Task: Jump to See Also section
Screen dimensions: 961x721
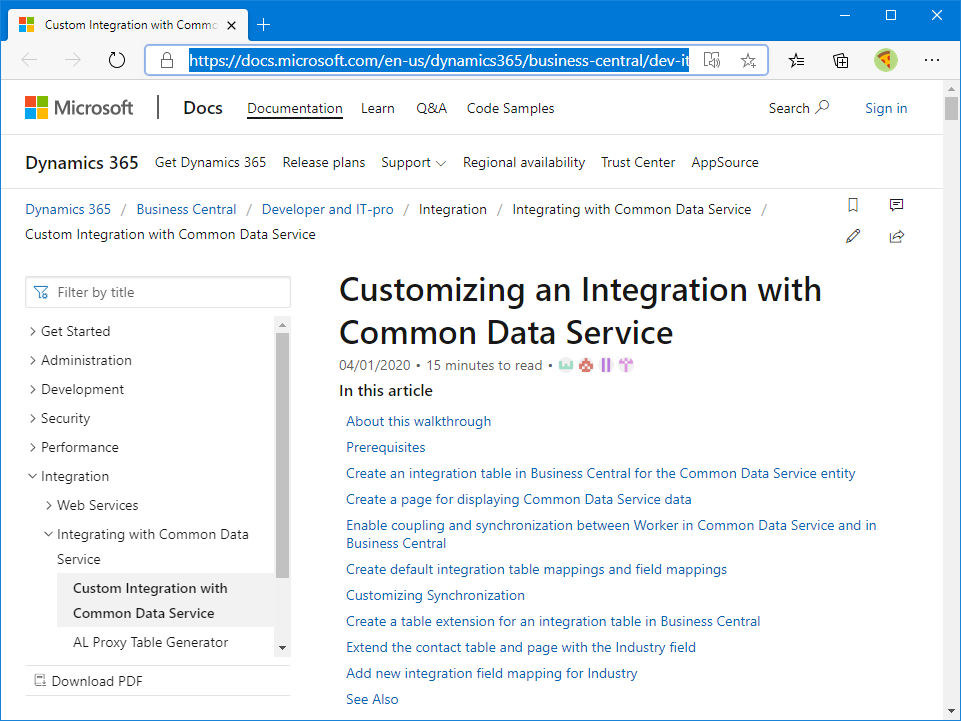Action: click(x=372, y=699)
